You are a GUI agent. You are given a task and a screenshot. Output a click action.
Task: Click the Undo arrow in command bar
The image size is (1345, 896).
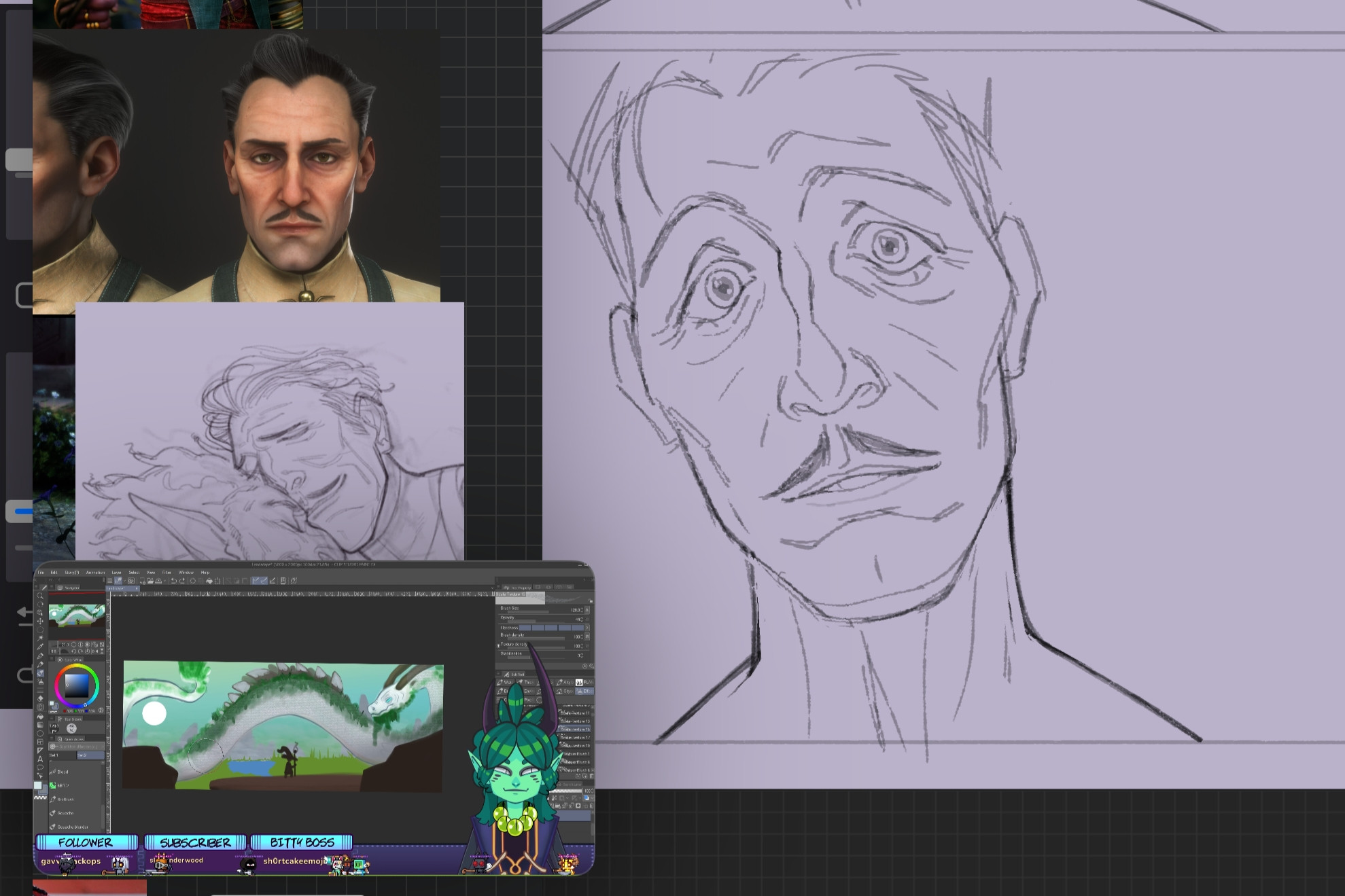(173, 581)
